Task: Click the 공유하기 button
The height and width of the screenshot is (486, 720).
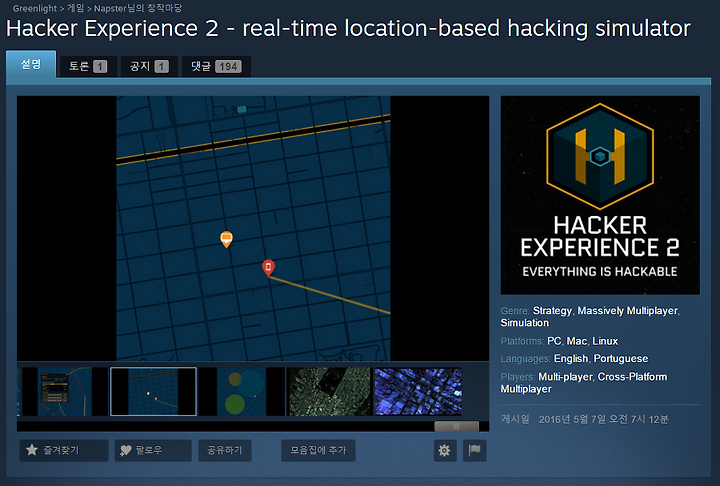Action: [225, 450]
